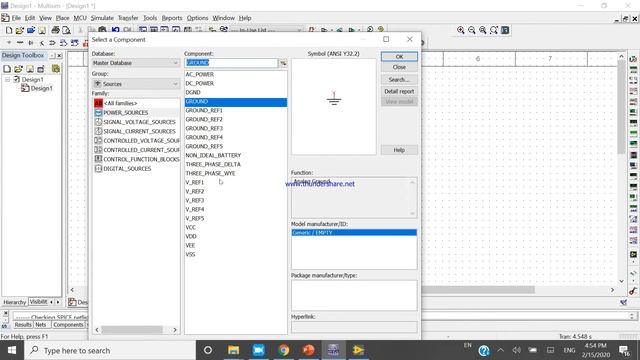Viewport: 640px width, 360px height.
Task: Click the New design toolbar icon
Action: (9, 30)
